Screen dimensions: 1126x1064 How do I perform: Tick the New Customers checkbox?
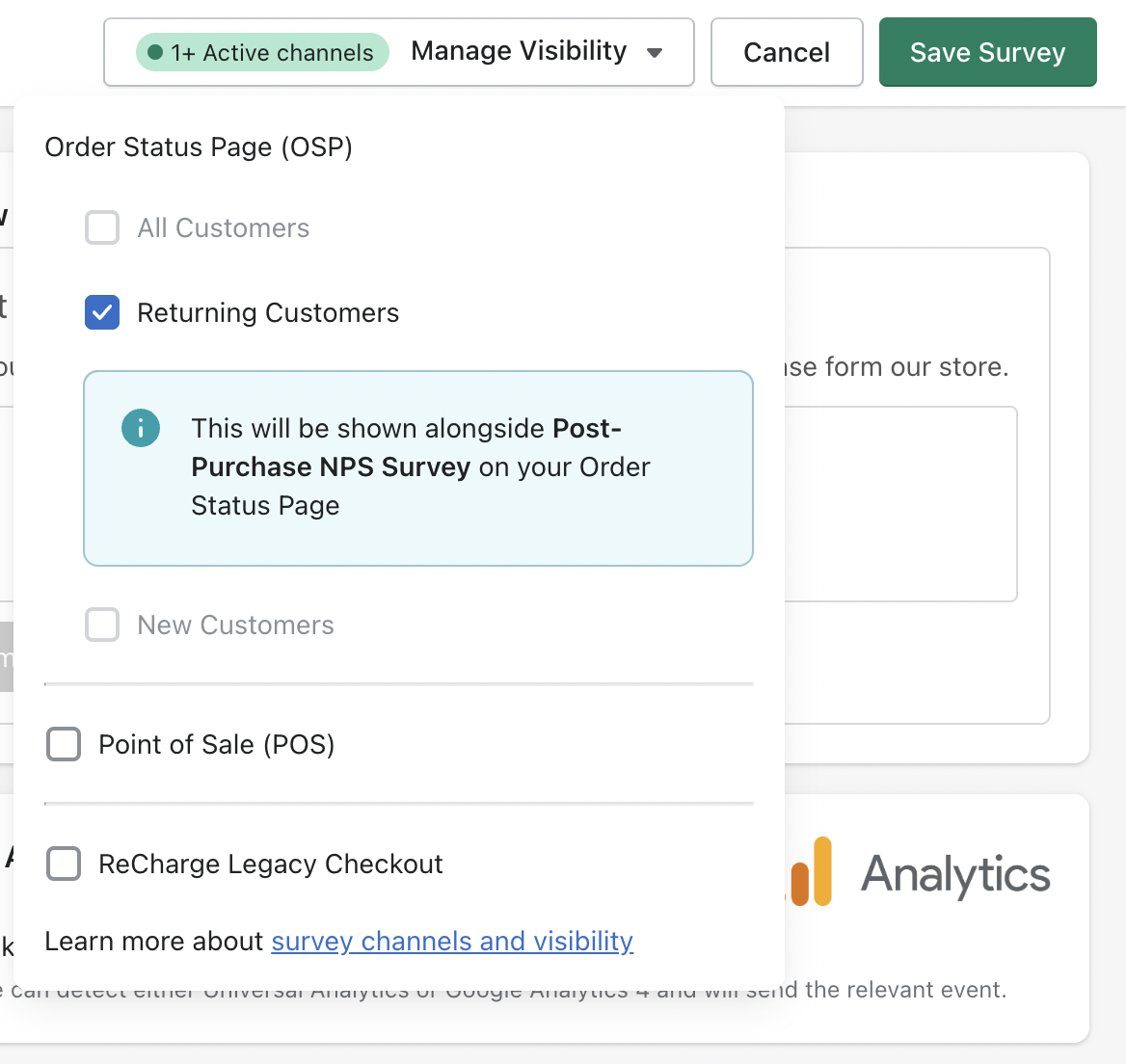[102, 625]
